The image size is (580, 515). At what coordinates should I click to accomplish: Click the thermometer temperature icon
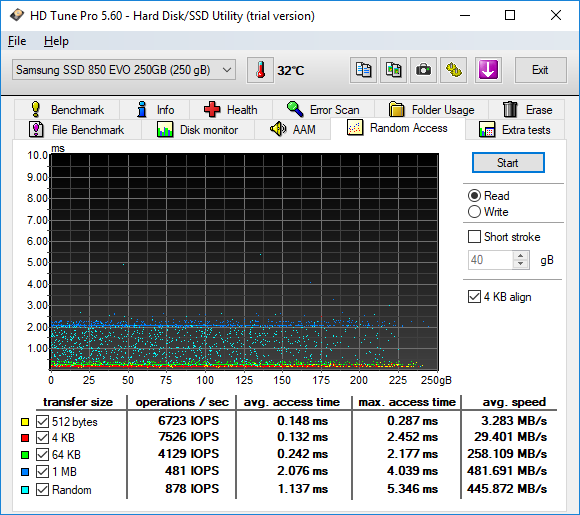pos(260,70)
